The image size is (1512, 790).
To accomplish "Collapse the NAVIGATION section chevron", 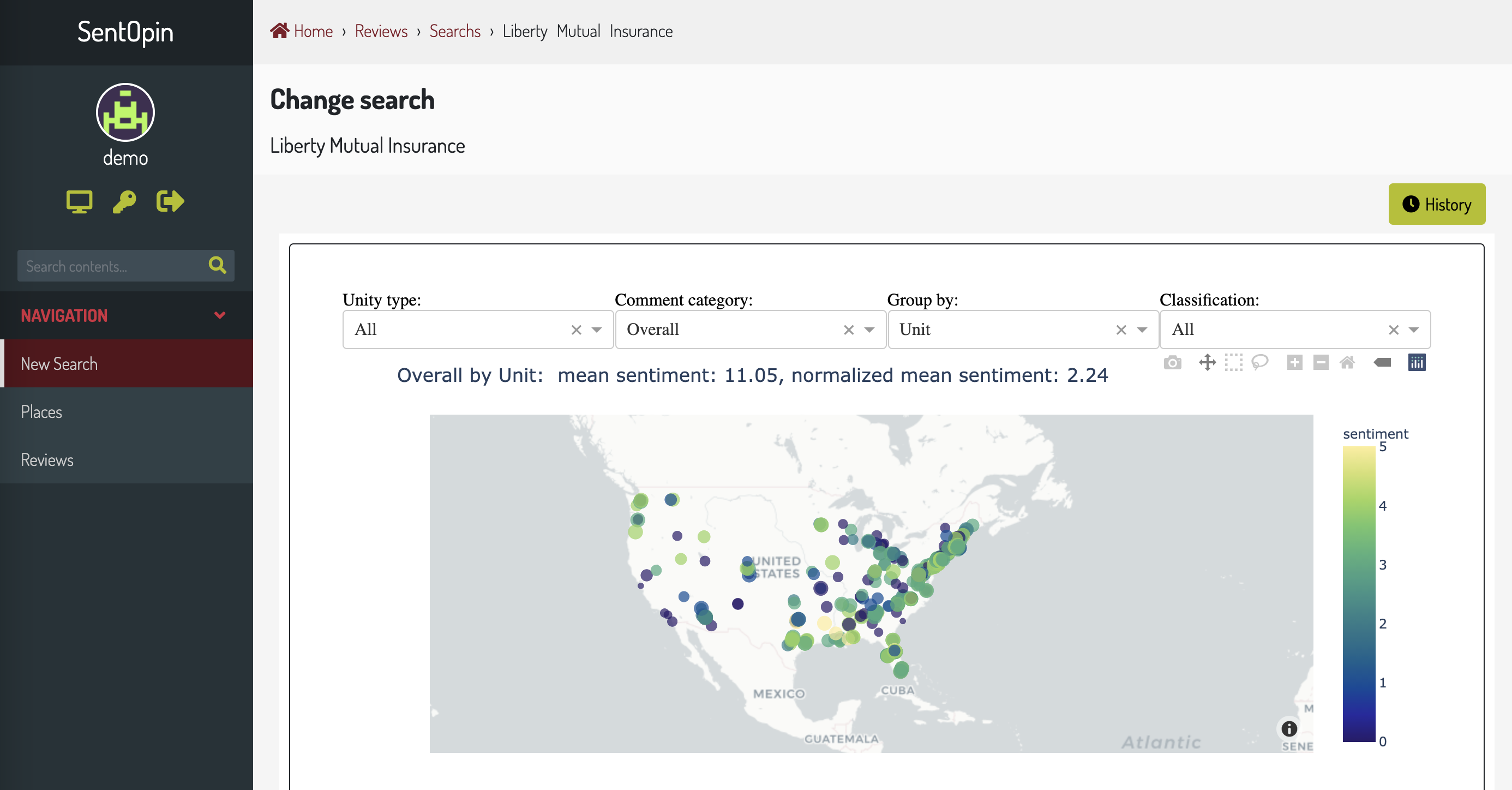I will (x=220, y=315).
